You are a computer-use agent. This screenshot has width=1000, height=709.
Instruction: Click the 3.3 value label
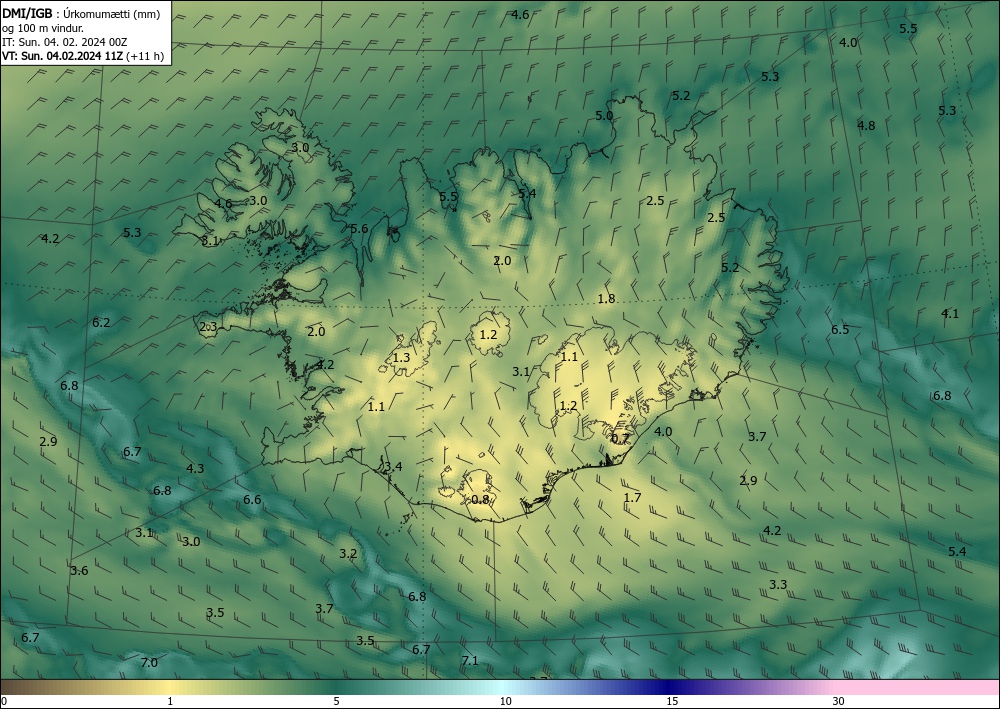[x=777, y=584]
